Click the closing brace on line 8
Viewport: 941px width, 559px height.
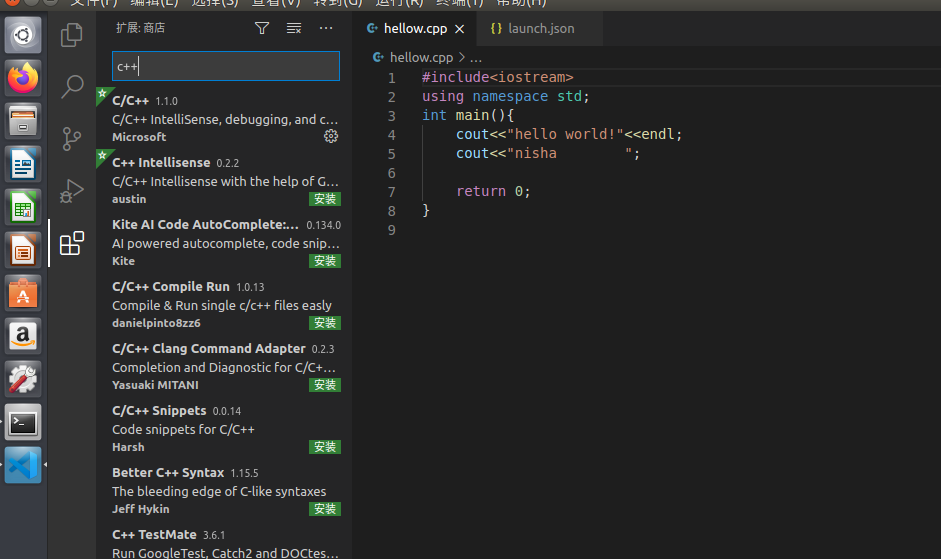point(425,210)
